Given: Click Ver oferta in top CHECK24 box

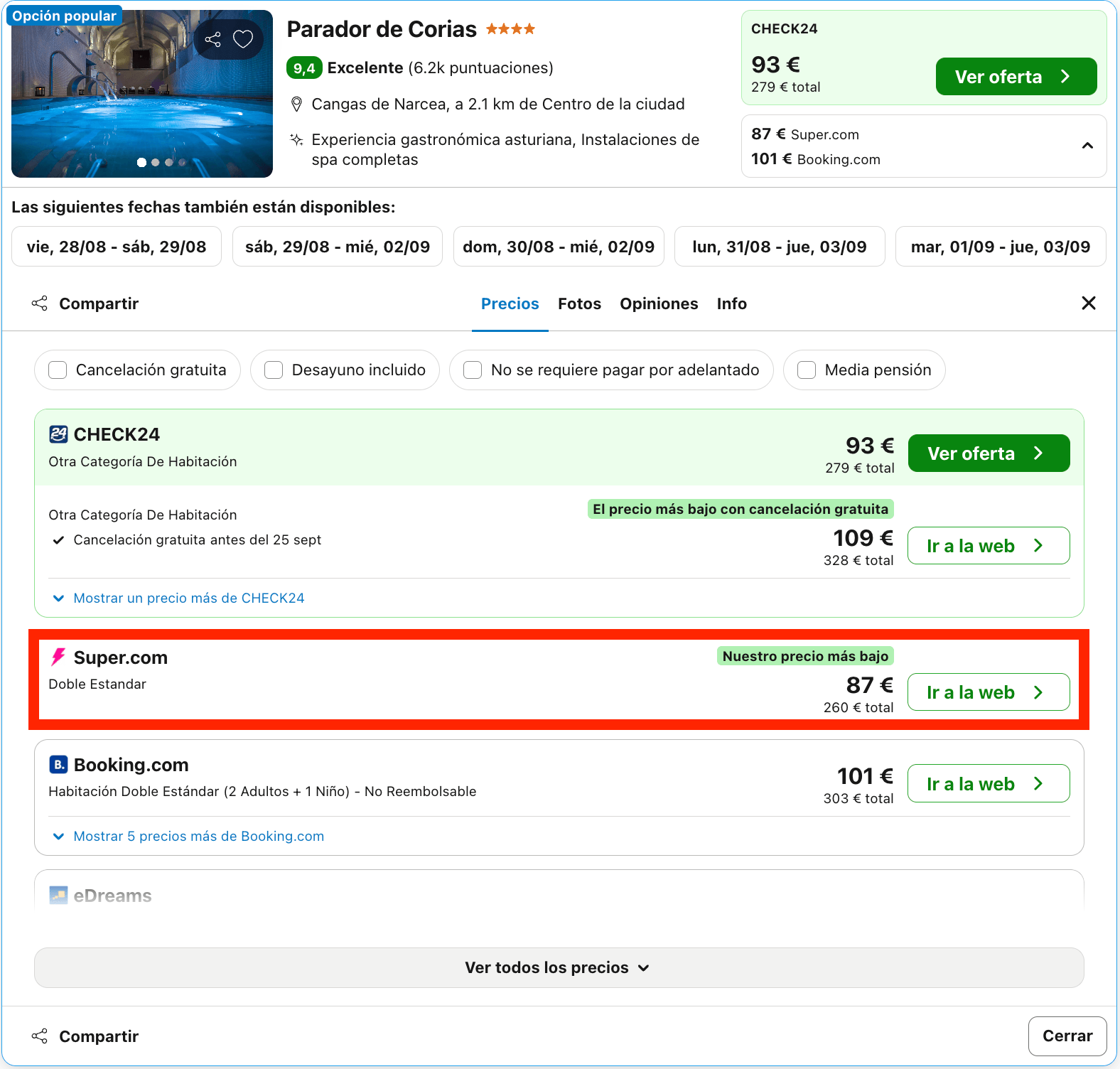Looking at the screenshot, I should (1016, 76).
